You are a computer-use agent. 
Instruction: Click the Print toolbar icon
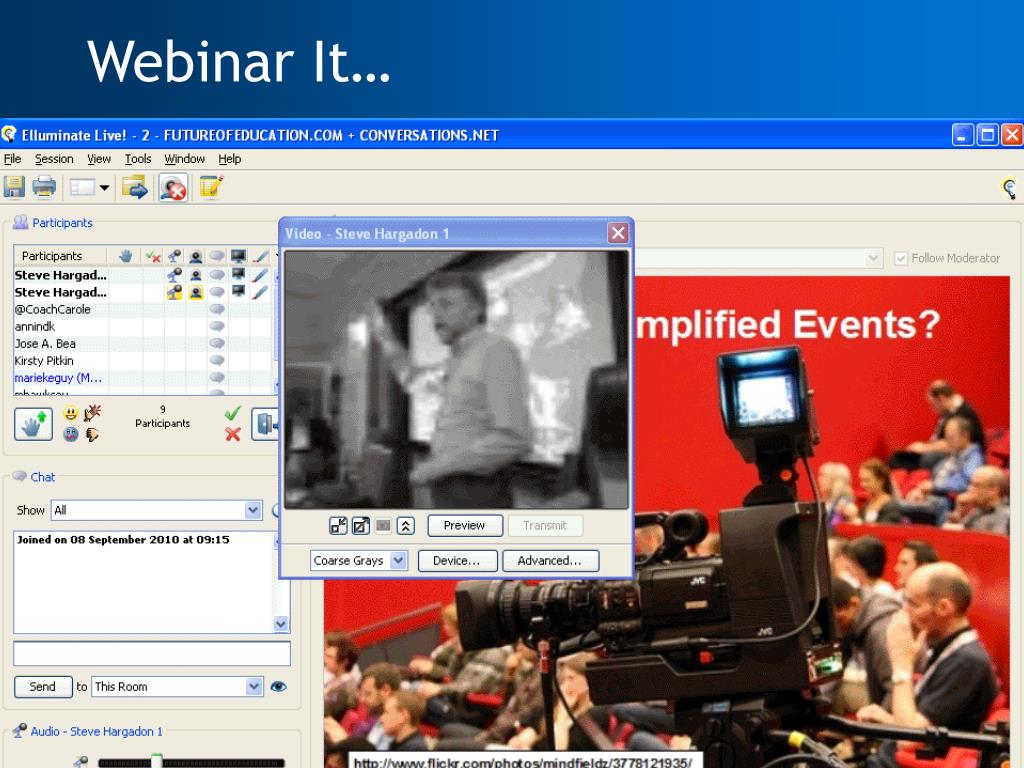(44, 187)
